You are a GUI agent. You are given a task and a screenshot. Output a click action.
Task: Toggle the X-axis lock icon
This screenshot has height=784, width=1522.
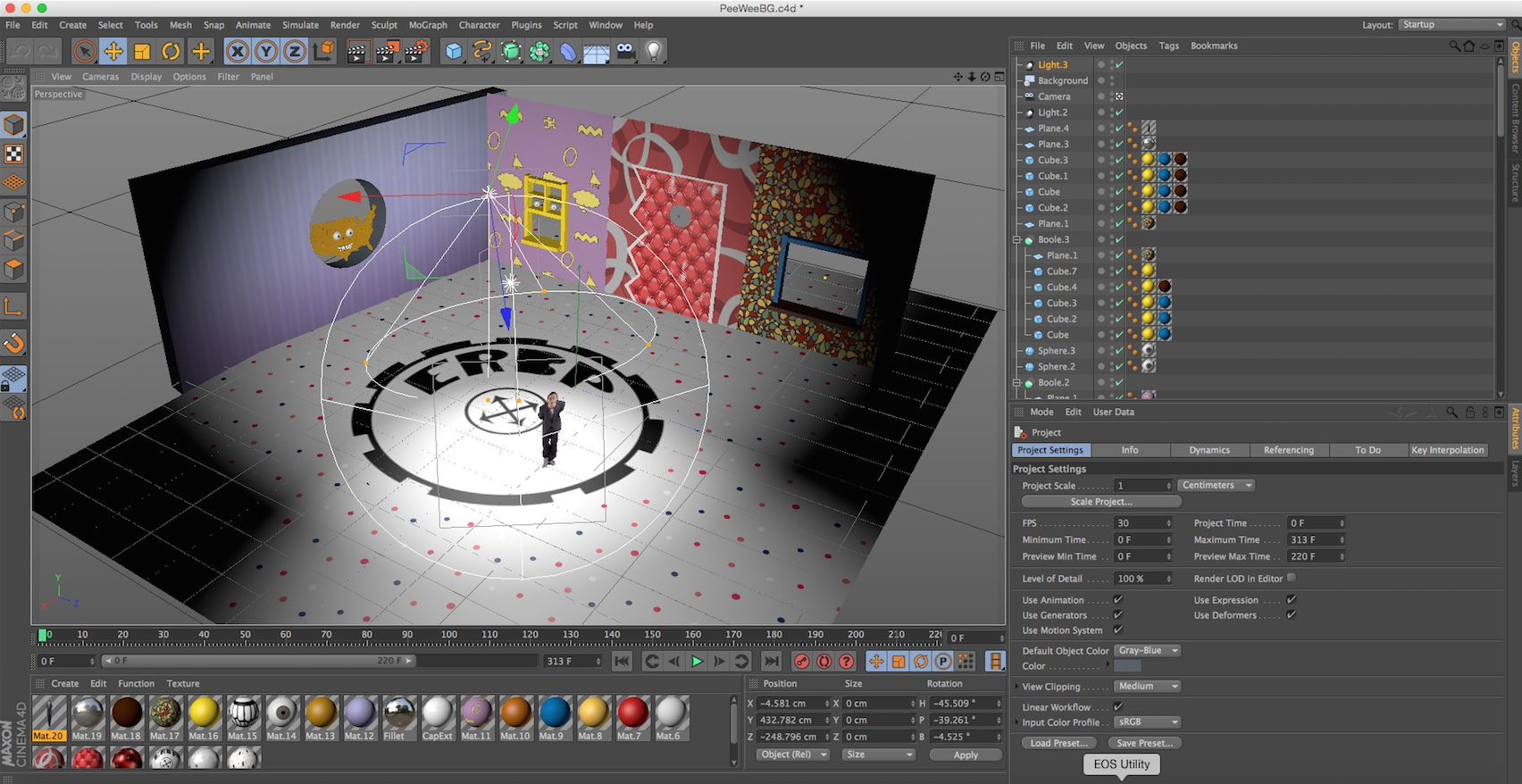(238, 52)
